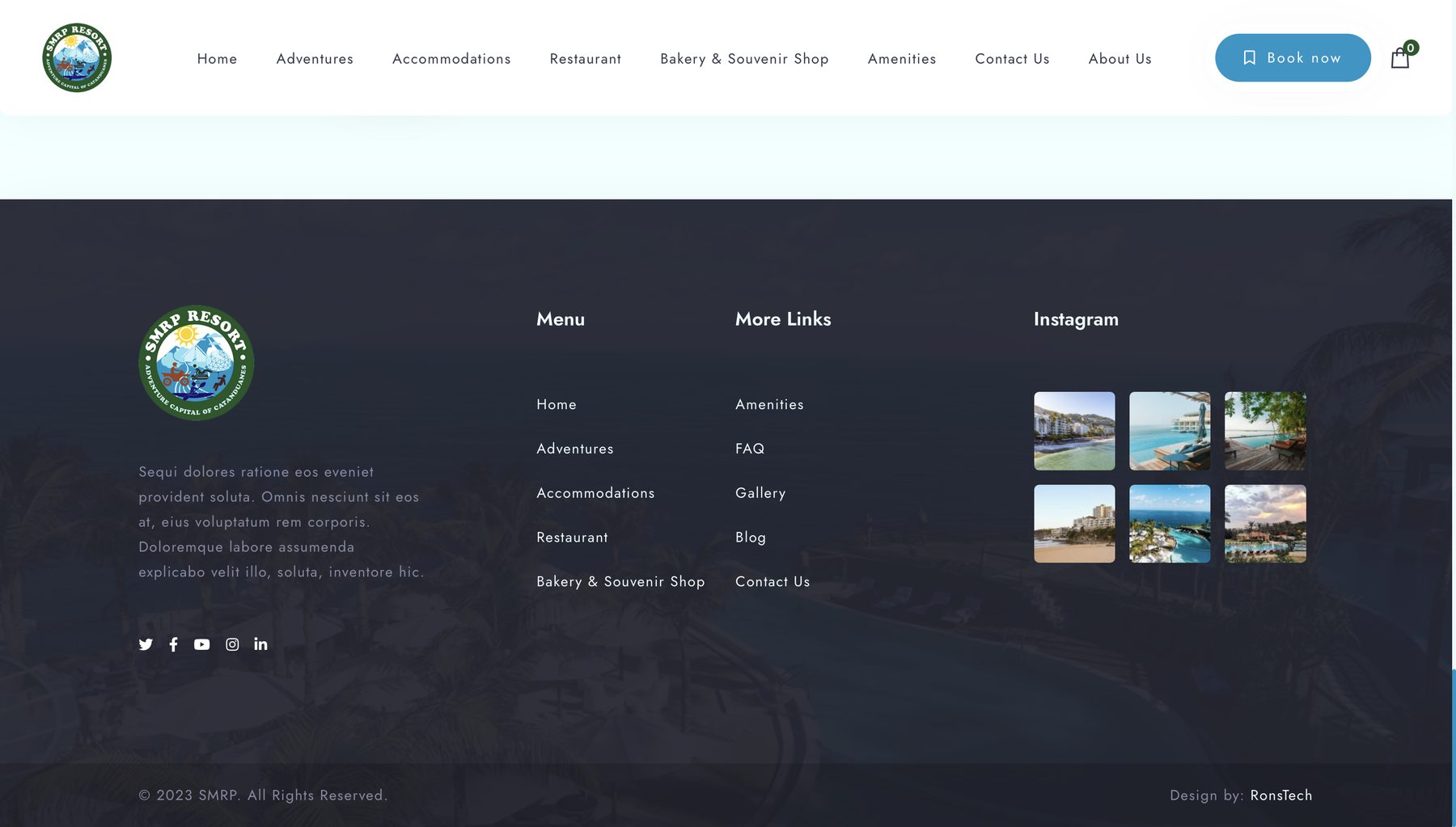Open Instagram photo of resort under cloudy sunset

[x=1265, y=524]
